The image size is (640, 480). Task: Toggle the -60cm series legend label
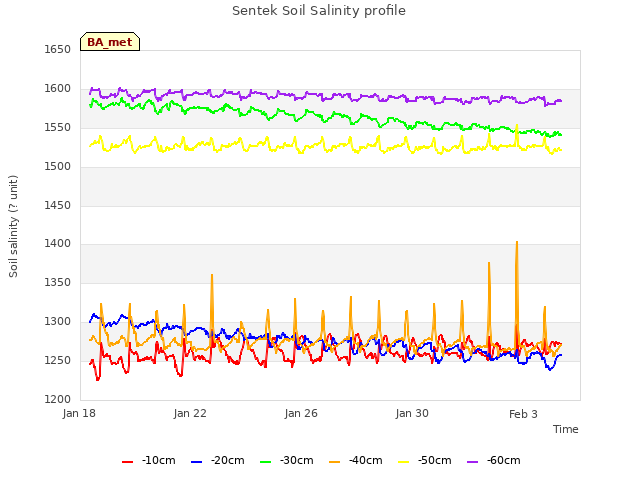[x=504, y=460]
